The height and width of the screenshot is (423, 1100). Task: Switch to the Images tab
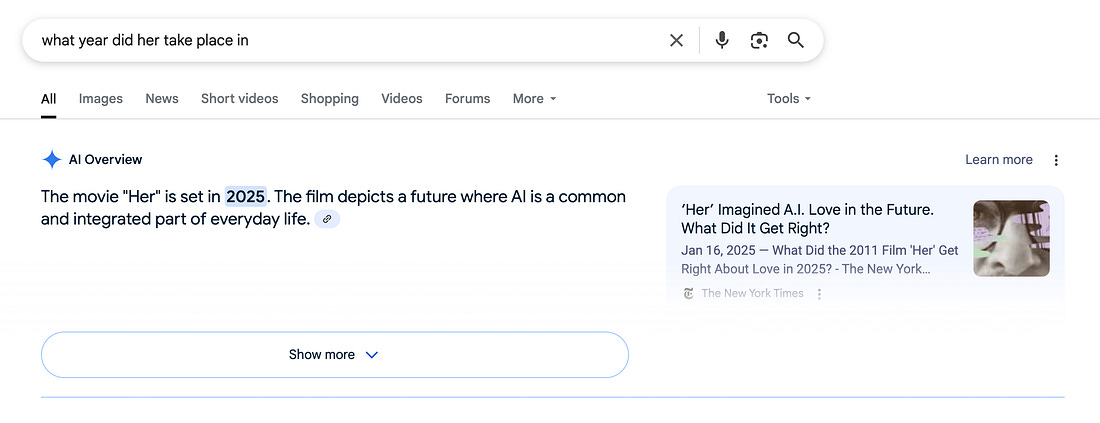pyautogui.click(x=100, y=99)
